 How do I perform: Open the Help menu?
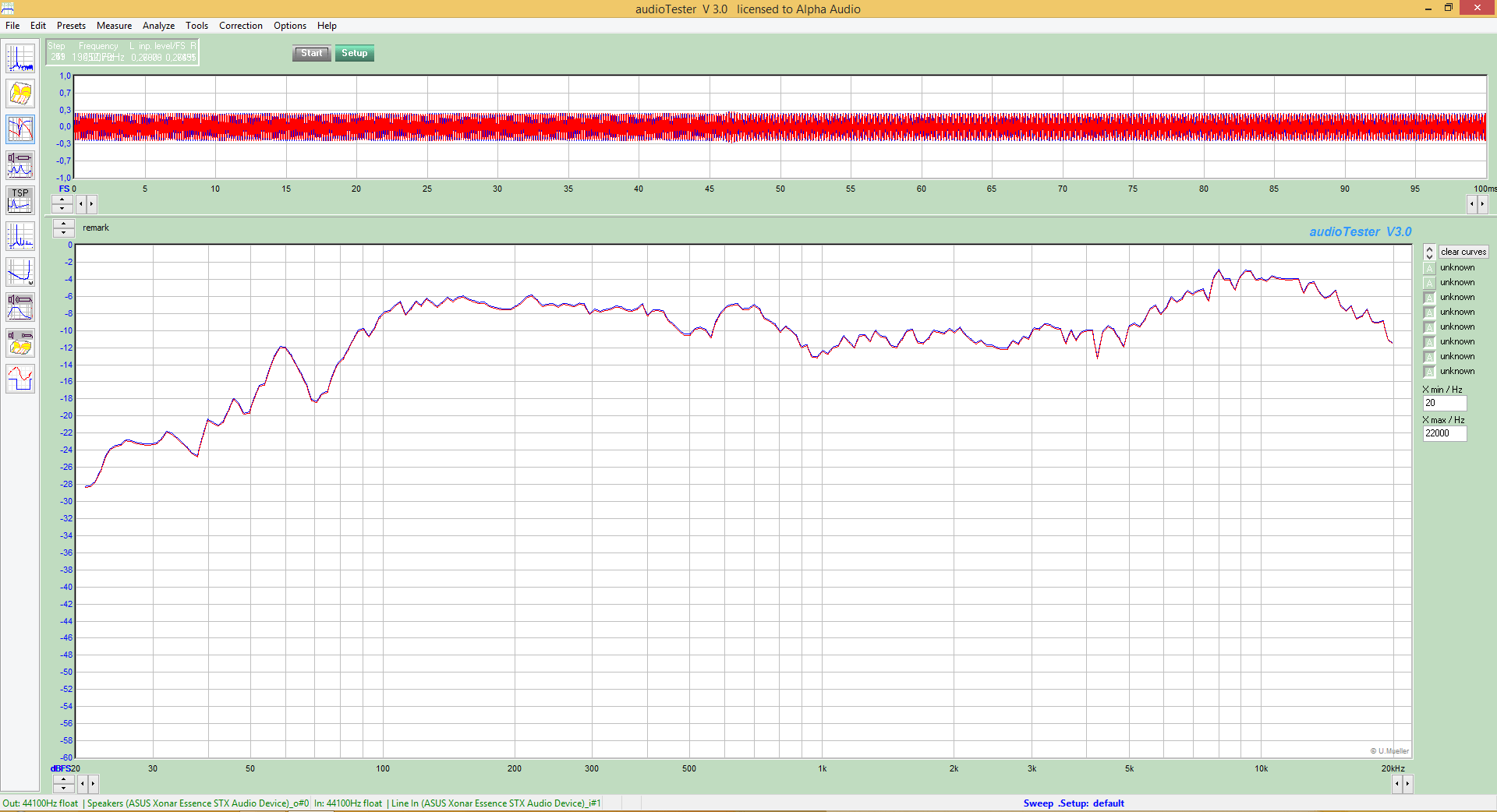[327, 26]
